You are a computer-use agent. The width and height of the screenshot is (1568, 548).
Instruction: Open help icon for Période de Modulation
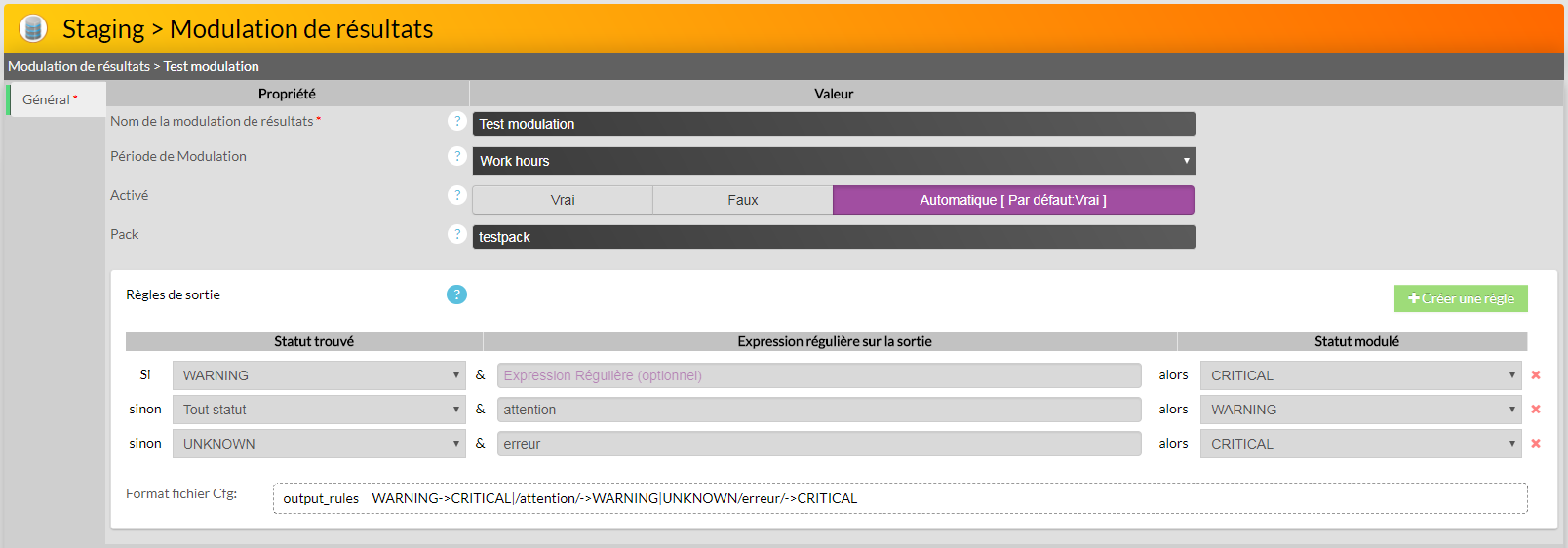(x=456, y=156)
